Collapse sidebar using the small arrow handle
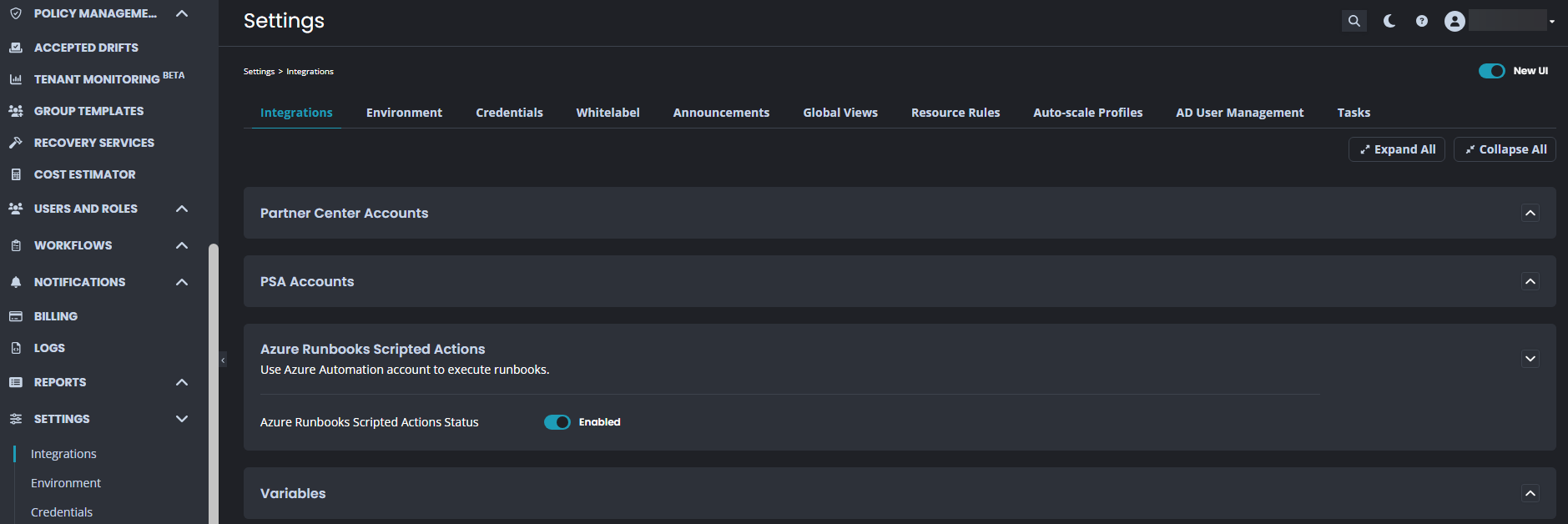The width and height of the screenshot is (1568, 524). 223,360
